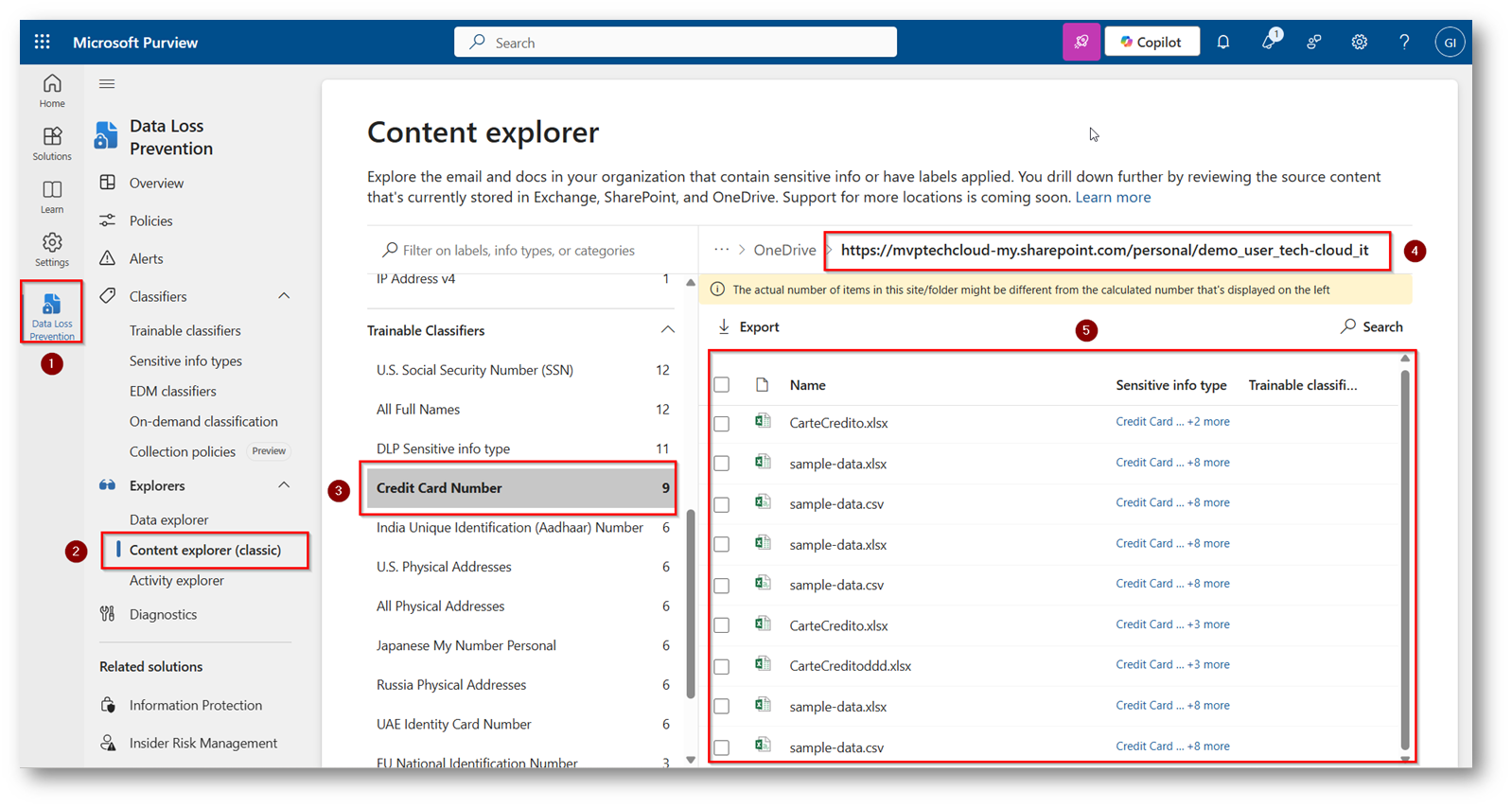The image size is (1512, 808).
Task: Click the Trainable classifier column header
Action: point(1303,385)
